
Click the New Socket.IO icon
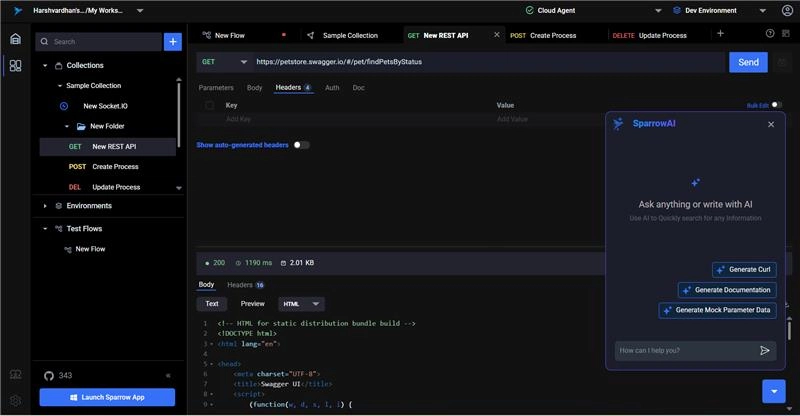pyautogui.click(x=64, y=106)
